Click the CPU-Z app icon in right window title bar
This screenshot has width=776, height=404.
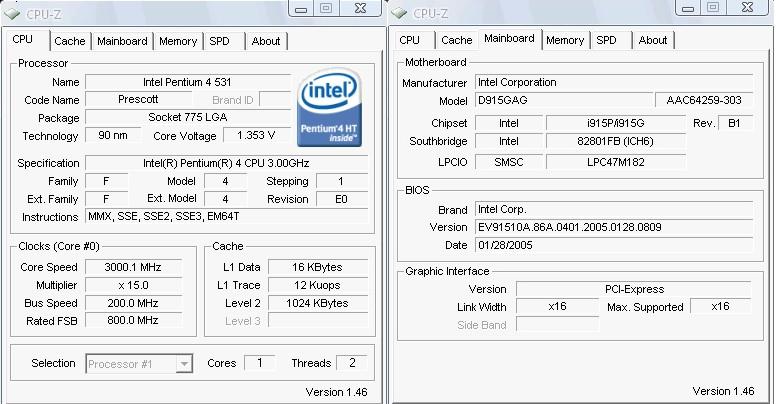(x=399, y=14)
